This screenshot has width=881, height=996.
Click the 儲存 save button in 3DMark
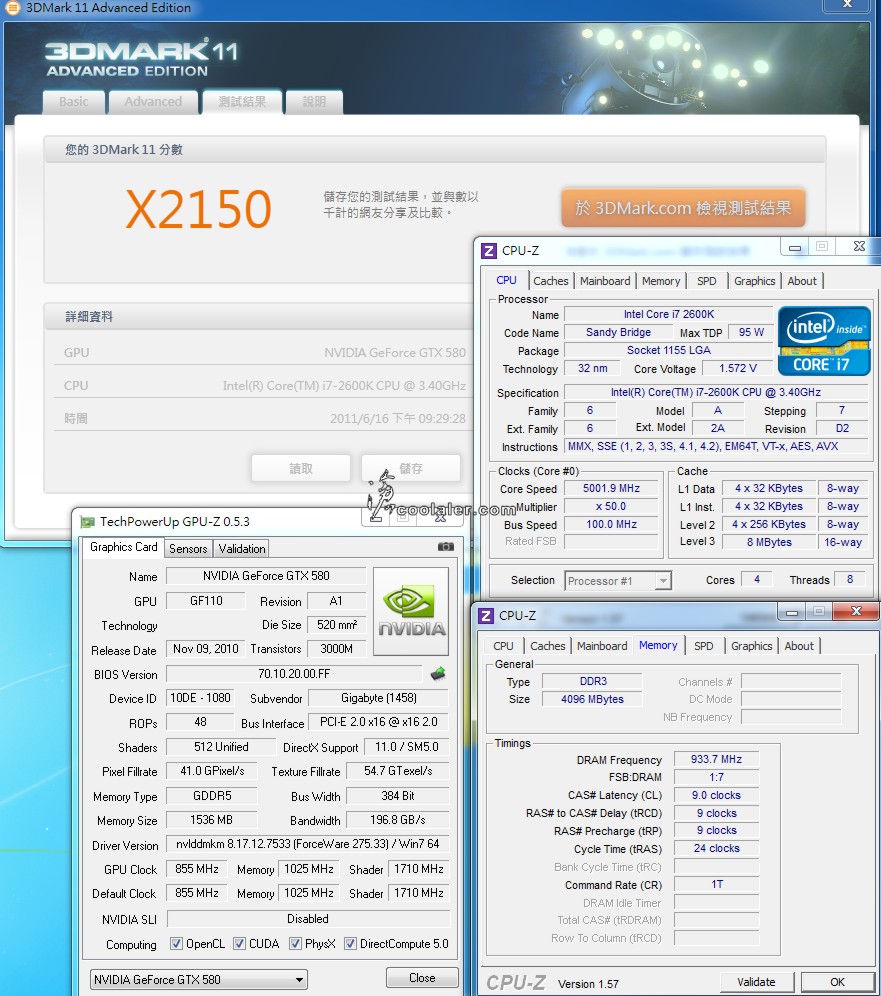point(411,469)
